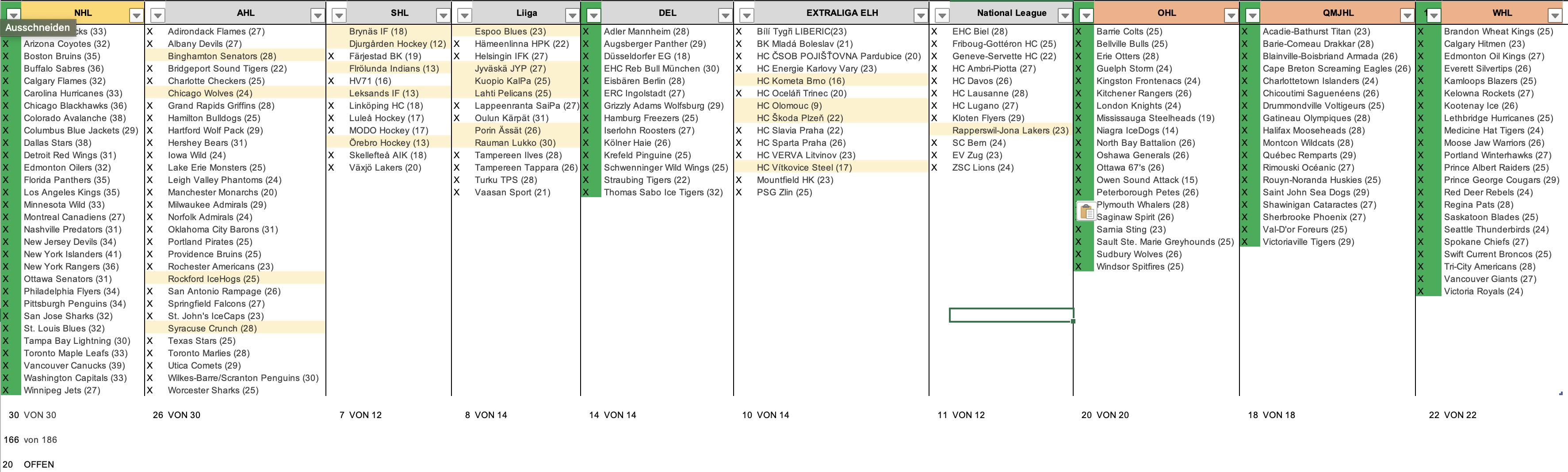Select the EXTRALIGA ELH header label
The width and height of the screenshot is (1568, 472).
point(842,13)
